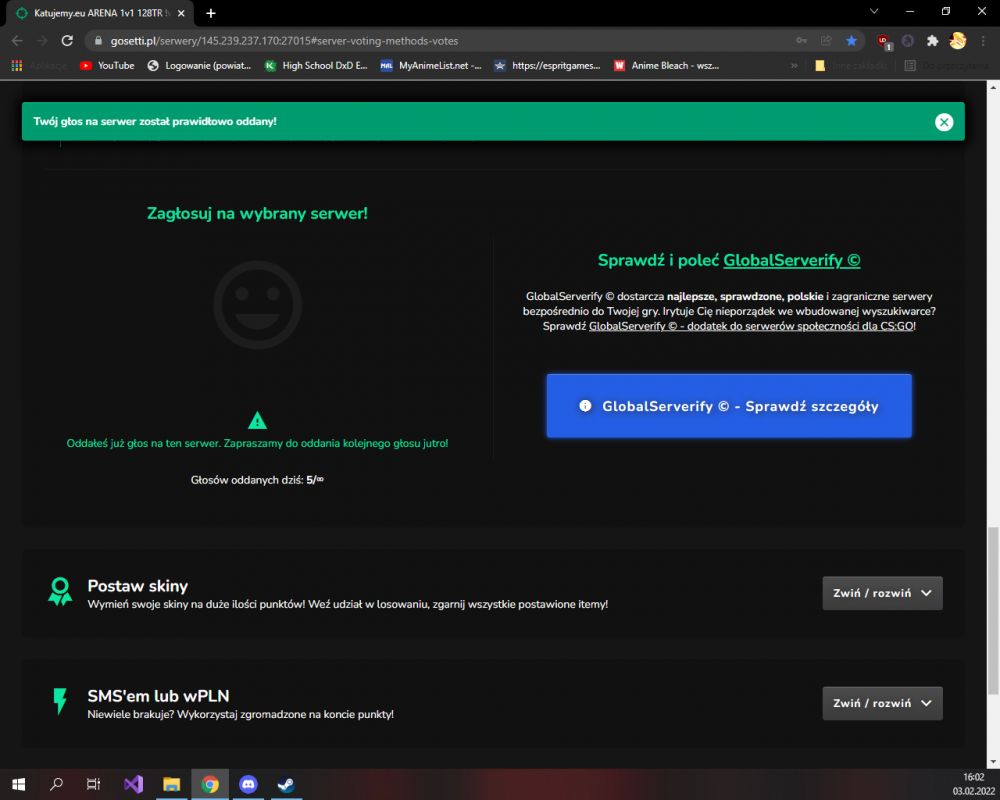
Task: Open the Chrome profile avatar
Action: [957, 41]
